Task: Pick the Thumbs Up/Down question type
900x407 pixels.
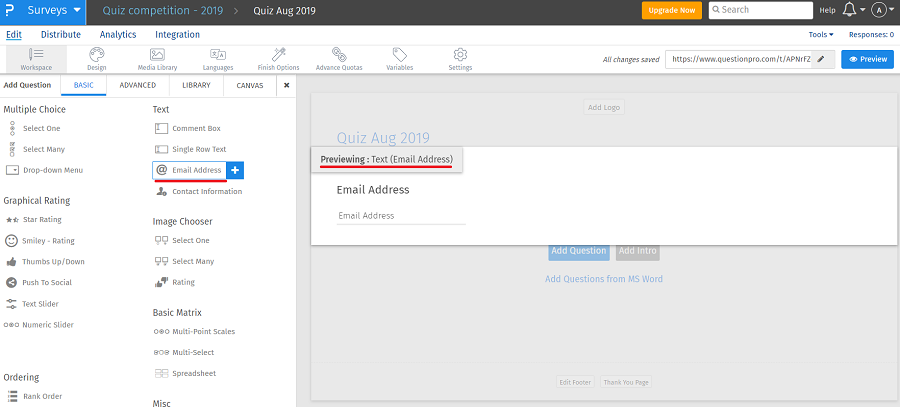Action: pos(45,262)
